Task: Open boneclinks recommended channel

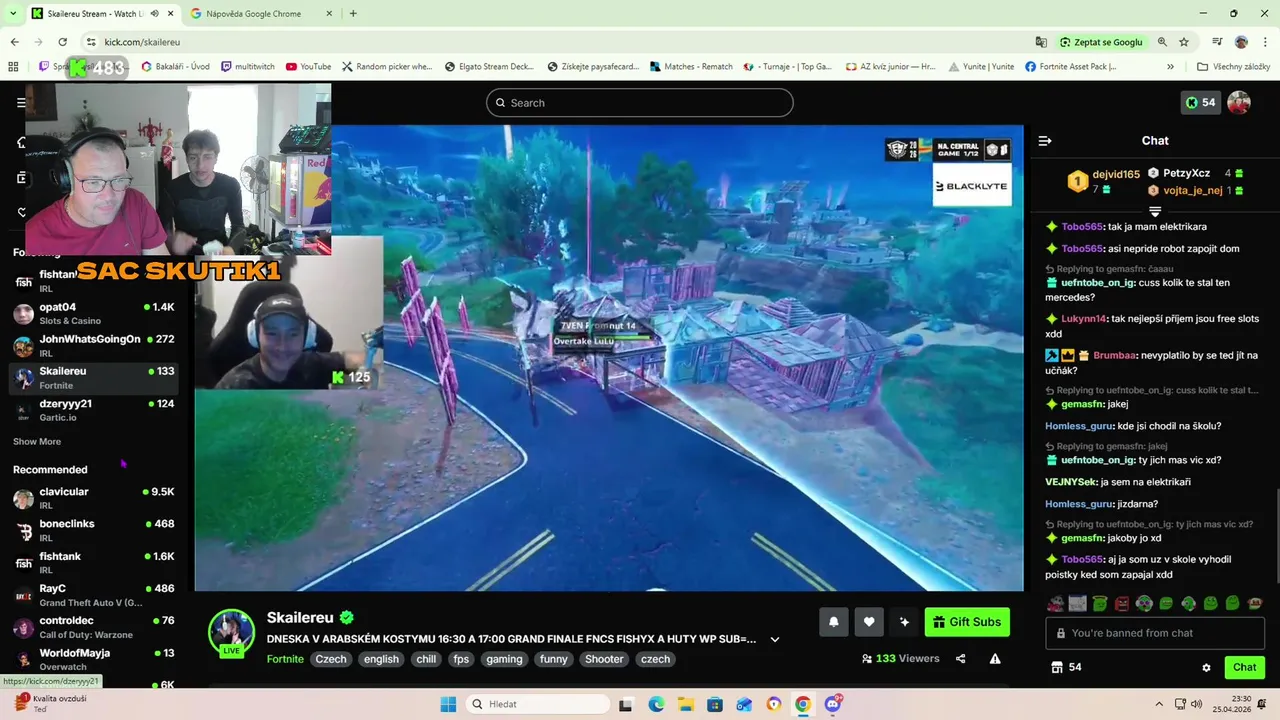Action: (x=94, y=531)
